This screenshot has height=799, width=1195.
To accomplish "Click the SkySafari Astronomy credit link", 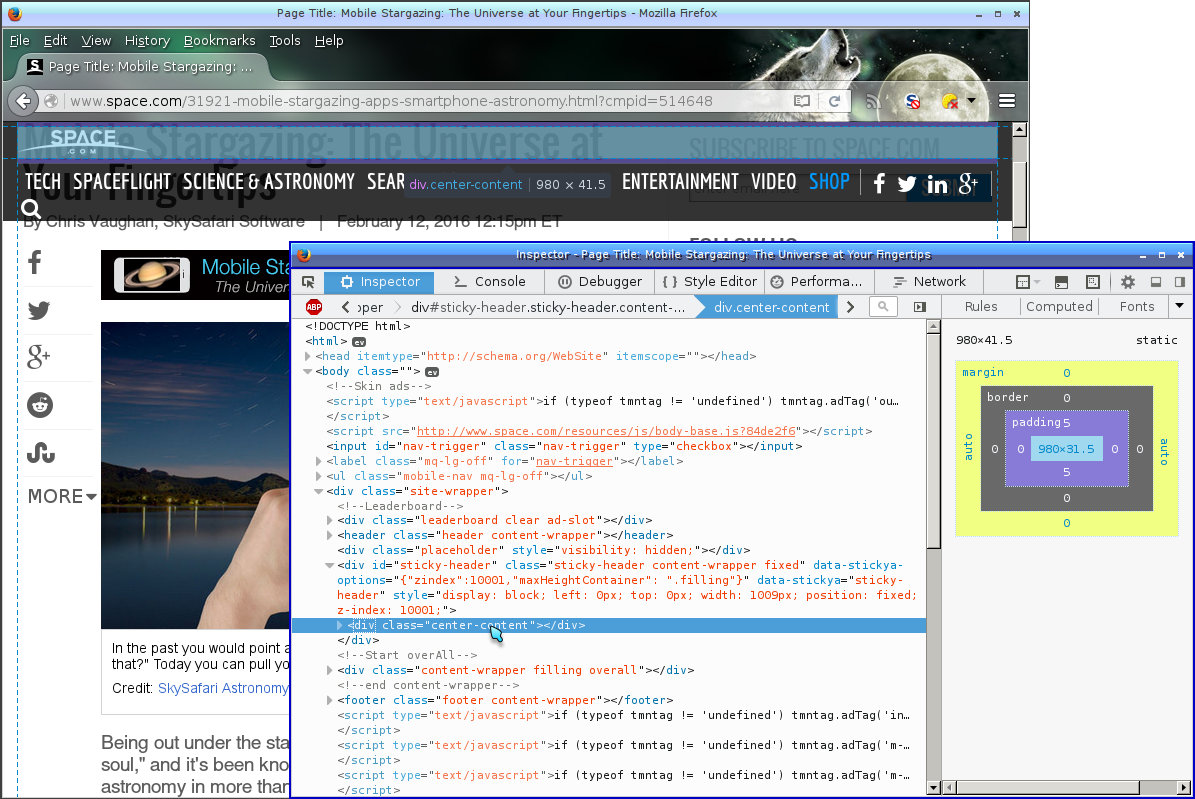I will coord(223,688).
